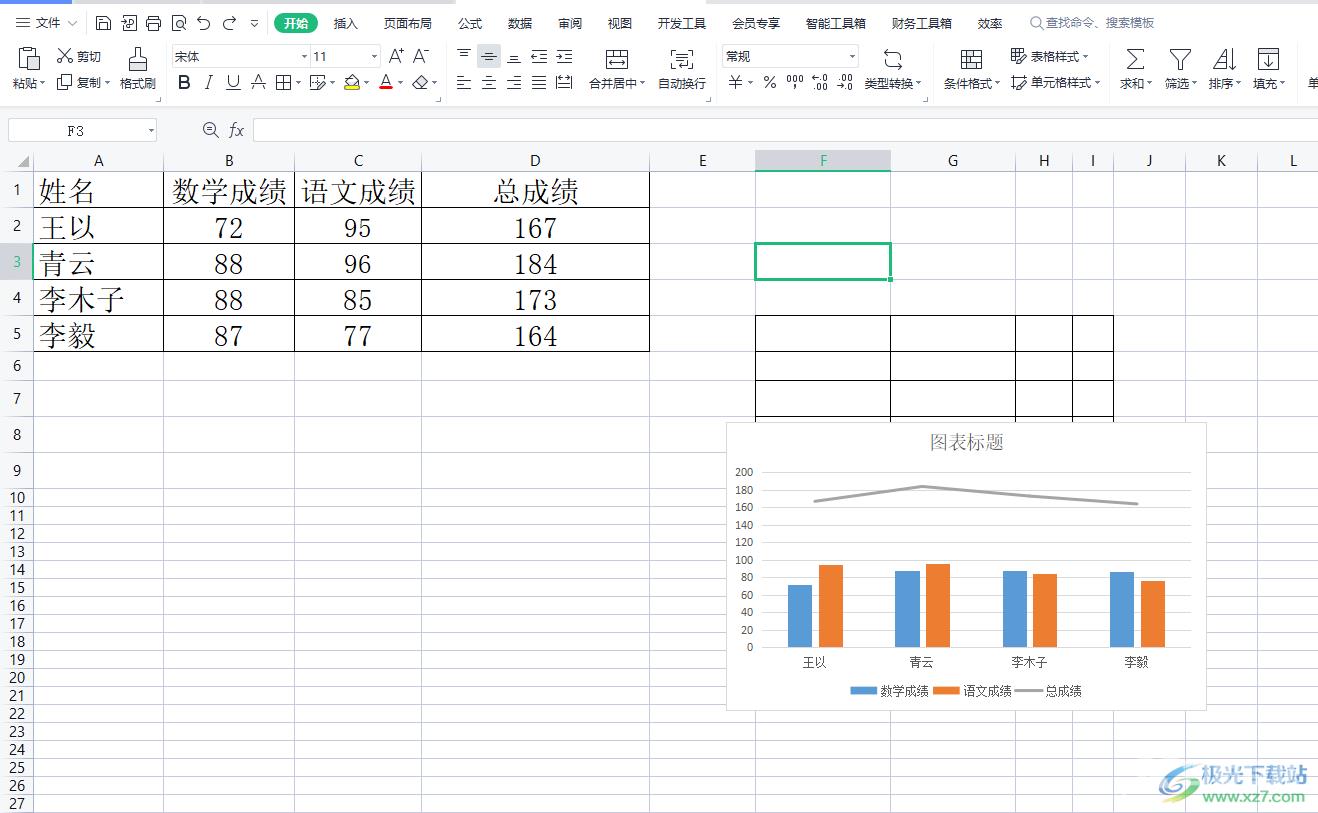Click the 查找命令 search box
The height and width of the screenshot is (813, 1318).
(x=1092, y=23)
